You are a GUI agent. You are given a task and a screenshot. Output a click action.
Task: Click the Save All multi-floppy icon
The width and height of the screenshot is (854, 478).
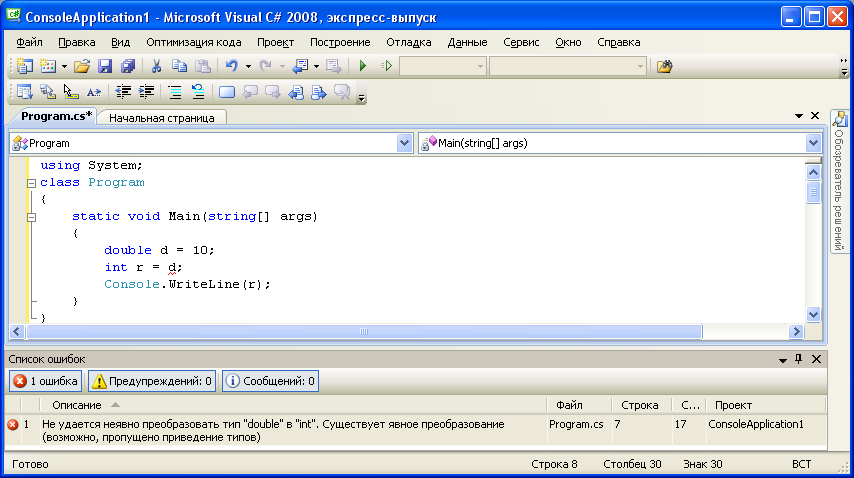click(x=128, y=66)
